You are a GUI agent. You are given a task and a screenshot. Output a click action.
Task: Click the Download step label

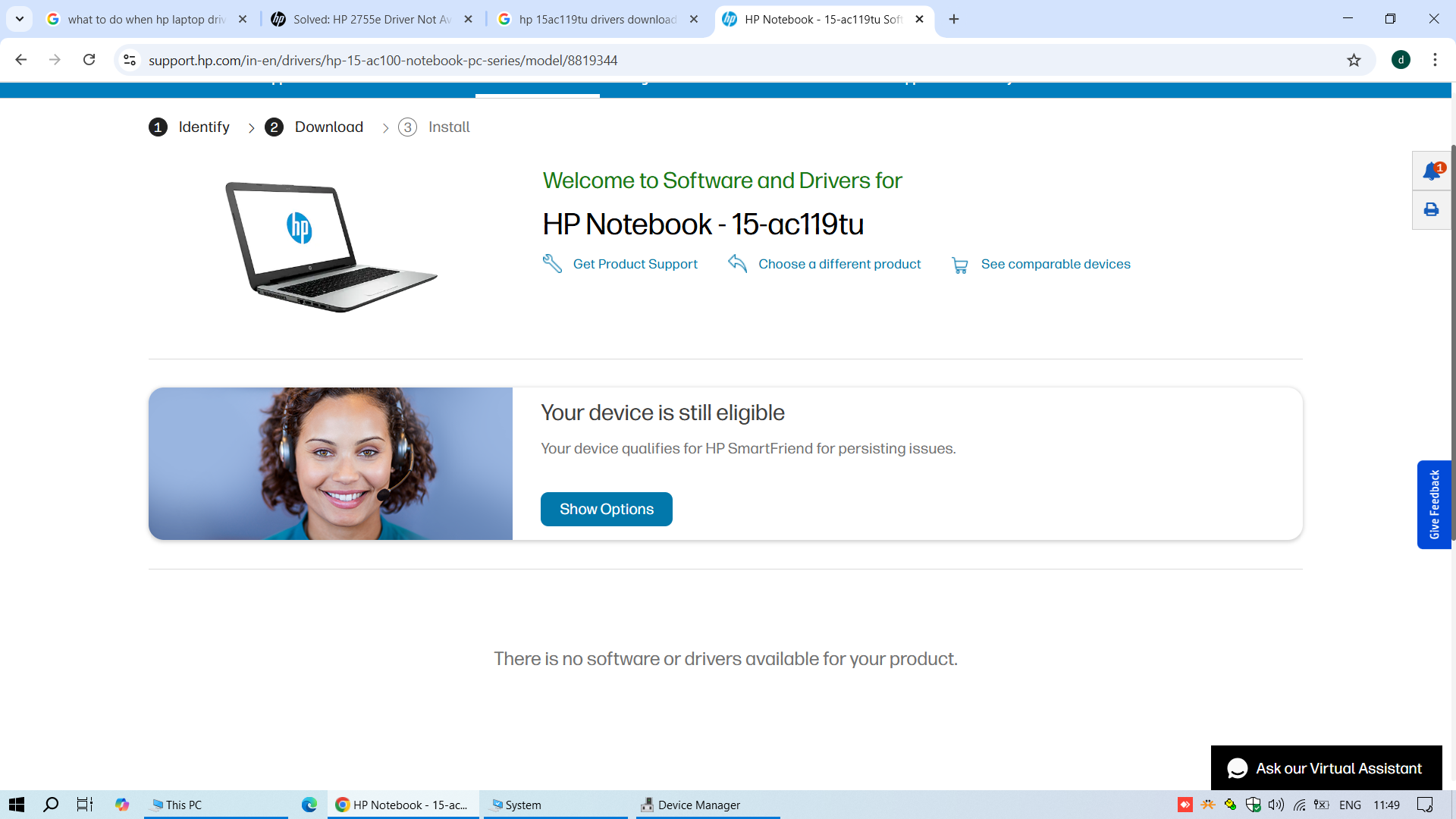point(329,127)
